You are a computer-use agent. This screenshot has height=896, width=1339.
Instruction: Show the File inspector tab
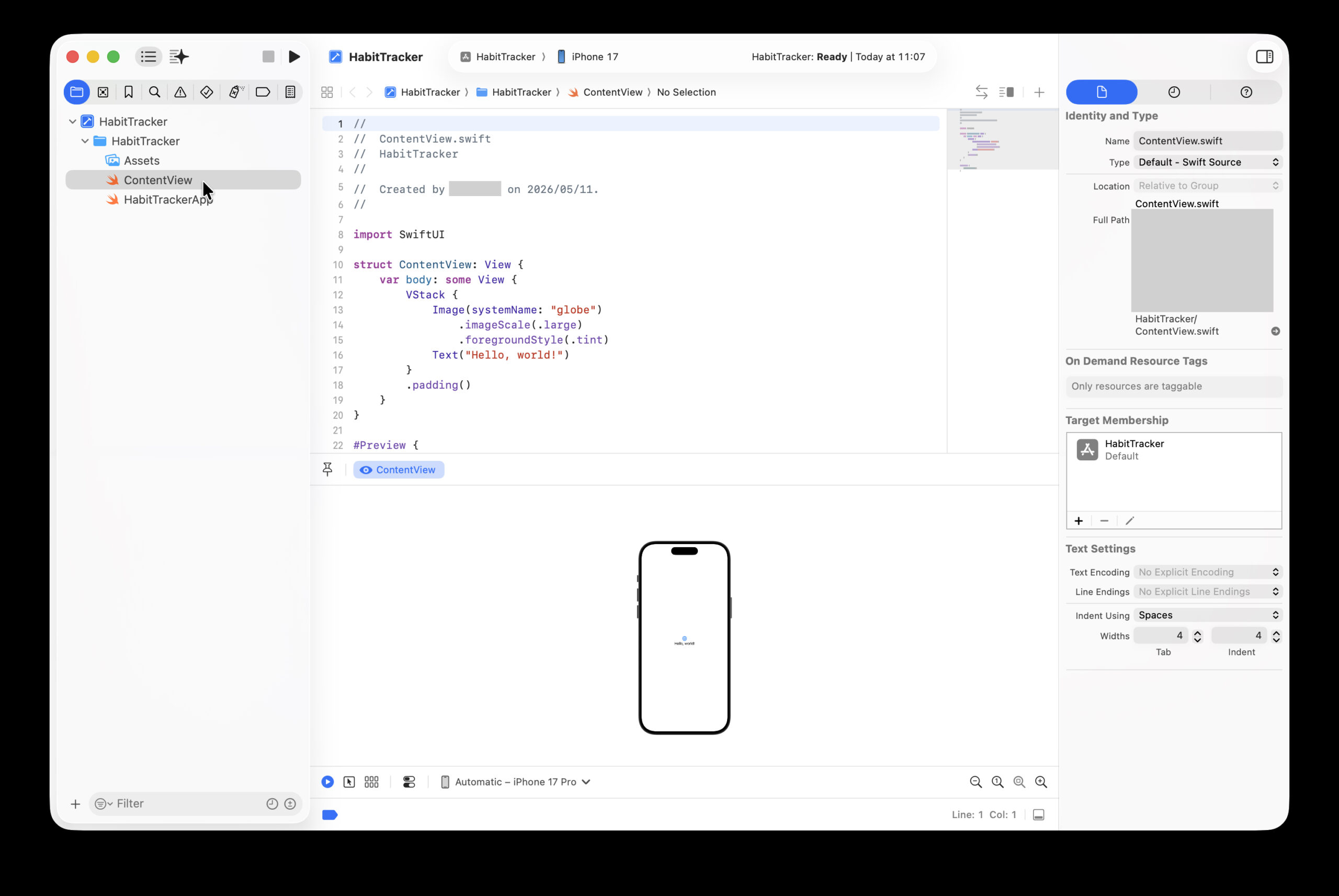click(x=1102, y=92)
